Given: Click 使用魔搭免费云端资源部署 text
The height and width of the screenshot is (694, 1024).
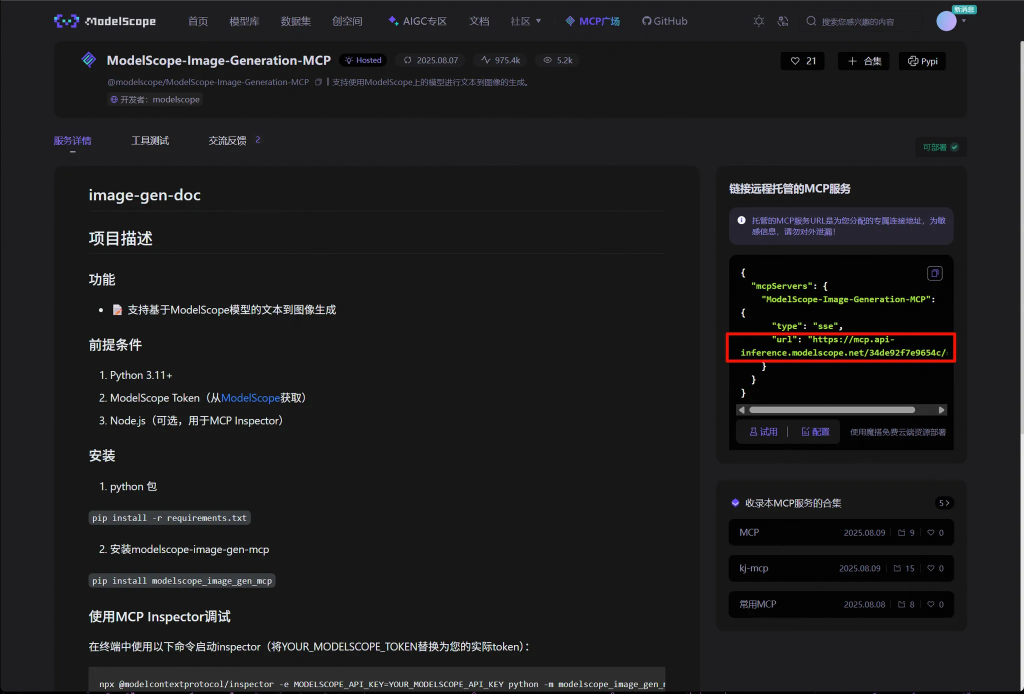Looking at the screenshot, I should (898, 432).
